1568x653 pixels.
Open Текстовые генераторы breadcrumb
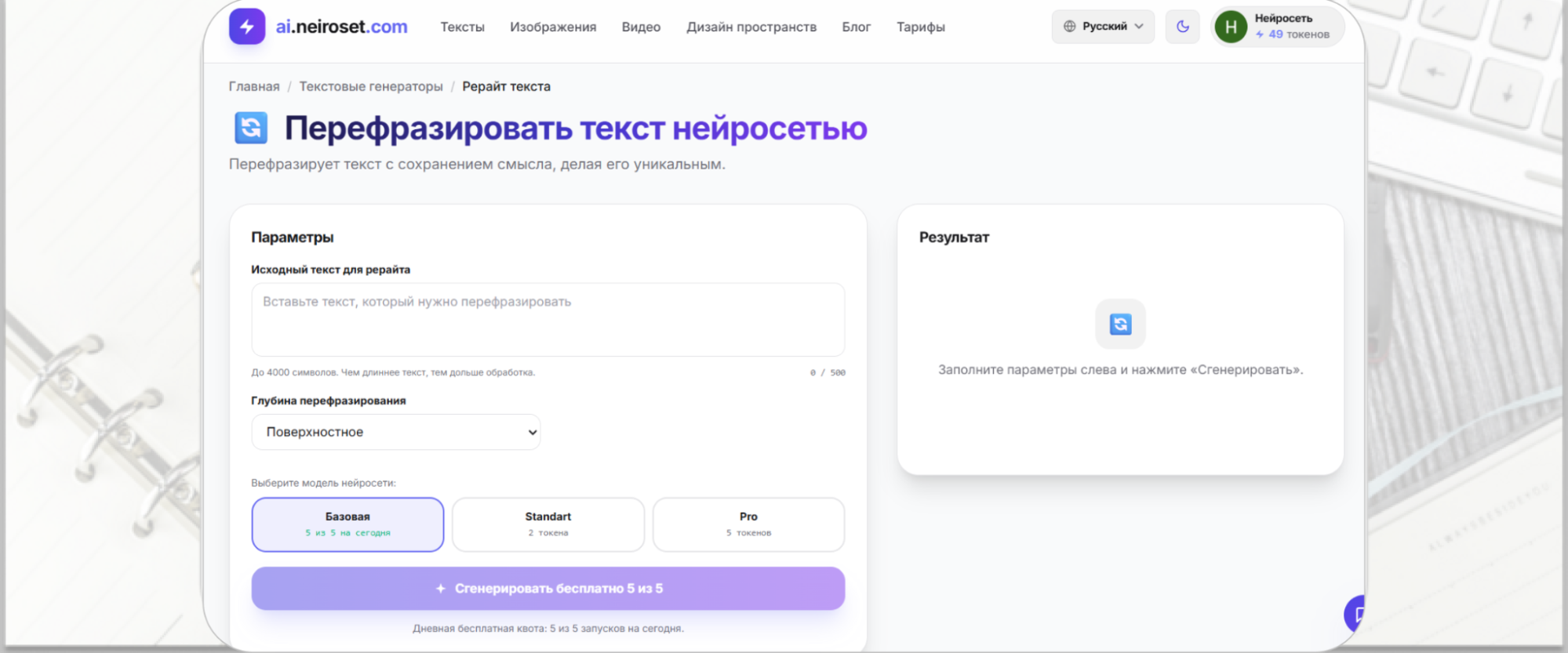click(371, 86)
